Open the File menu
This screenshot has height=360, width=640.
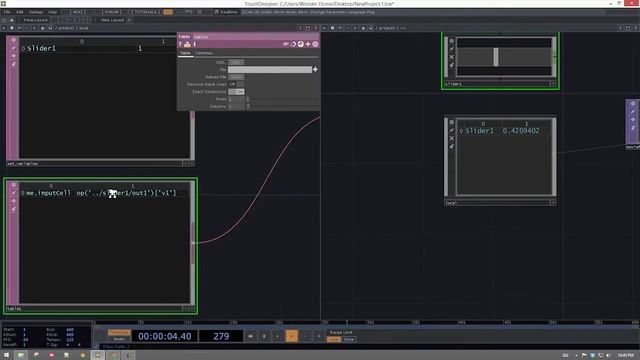click(7, 12)
